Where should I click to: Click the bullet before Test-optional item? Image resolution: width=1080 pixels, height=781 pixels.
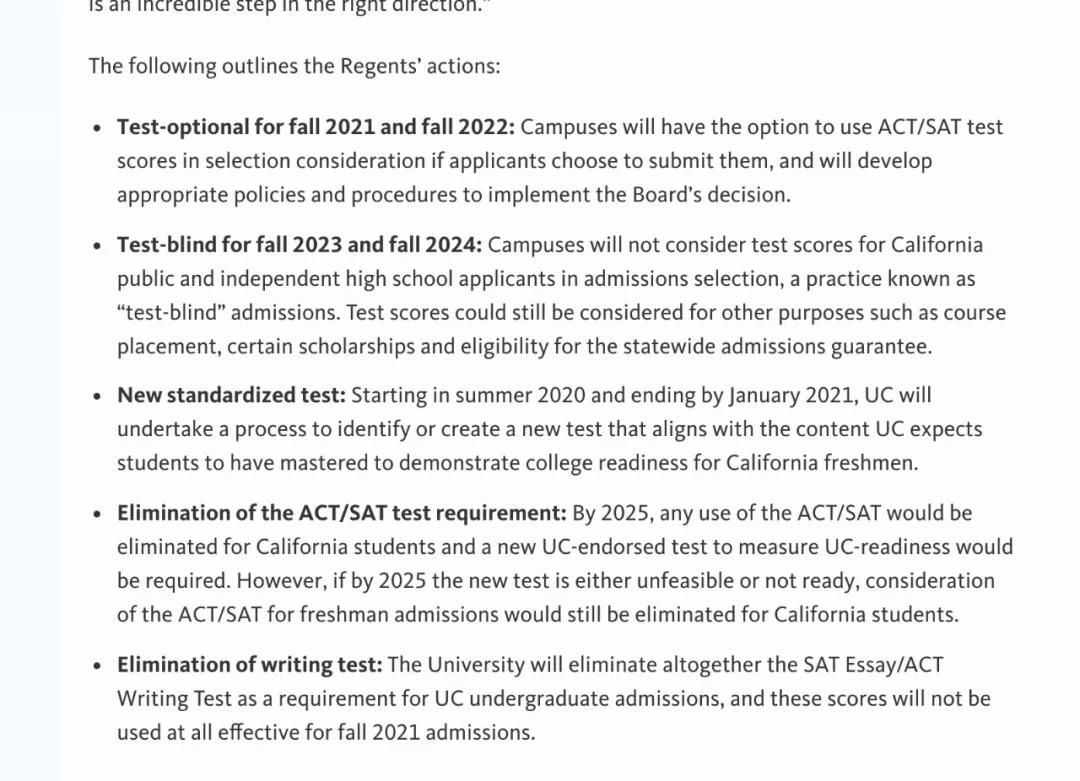[97, 128]
